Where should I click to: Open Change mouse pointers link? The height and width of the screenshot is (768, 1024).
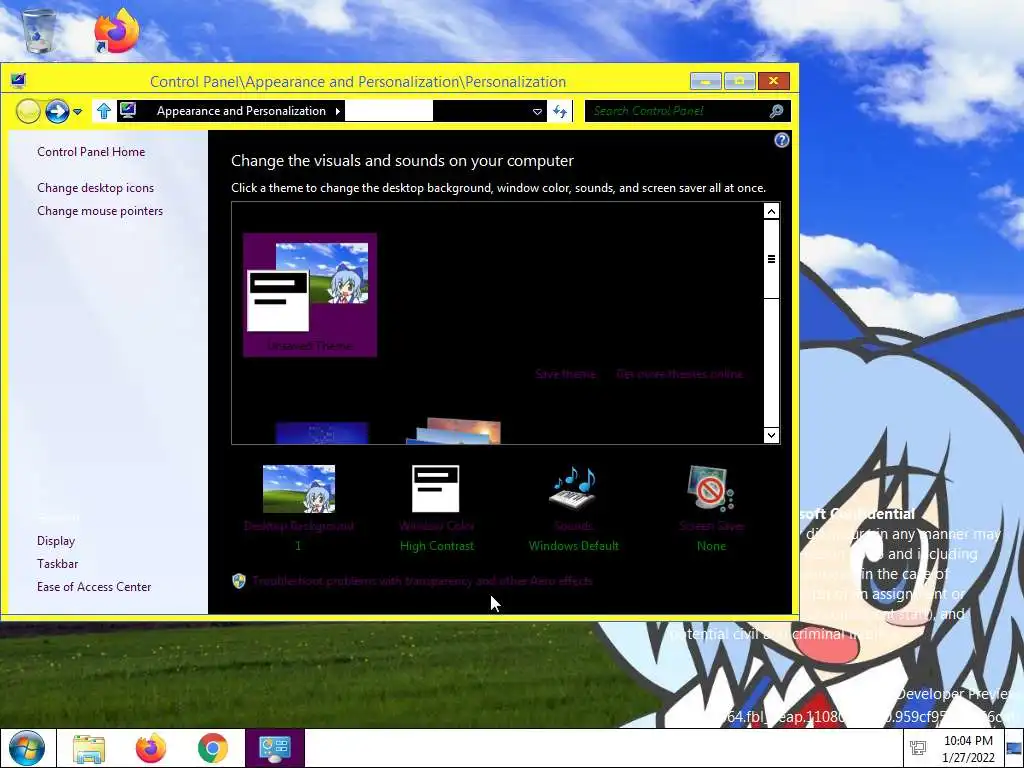point(100,211)
